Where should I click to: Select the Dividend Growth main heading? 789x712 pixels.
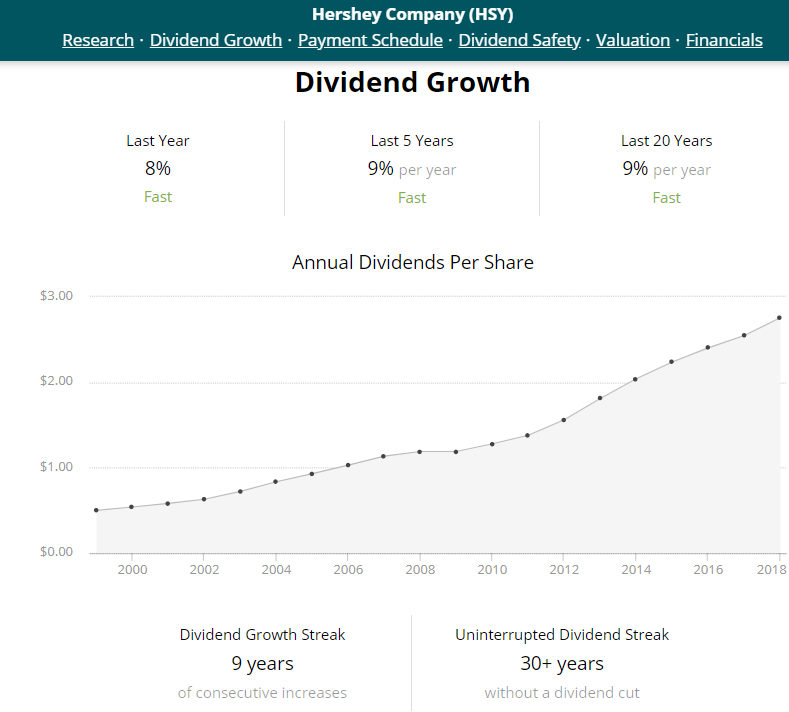coord(413,82)
